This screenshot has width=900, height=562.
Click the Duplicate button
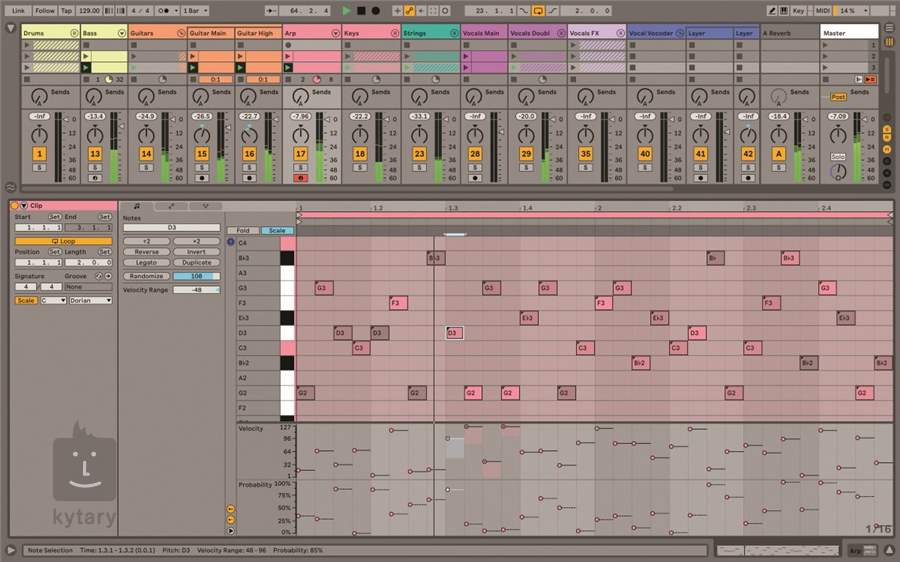click(196, 262)
